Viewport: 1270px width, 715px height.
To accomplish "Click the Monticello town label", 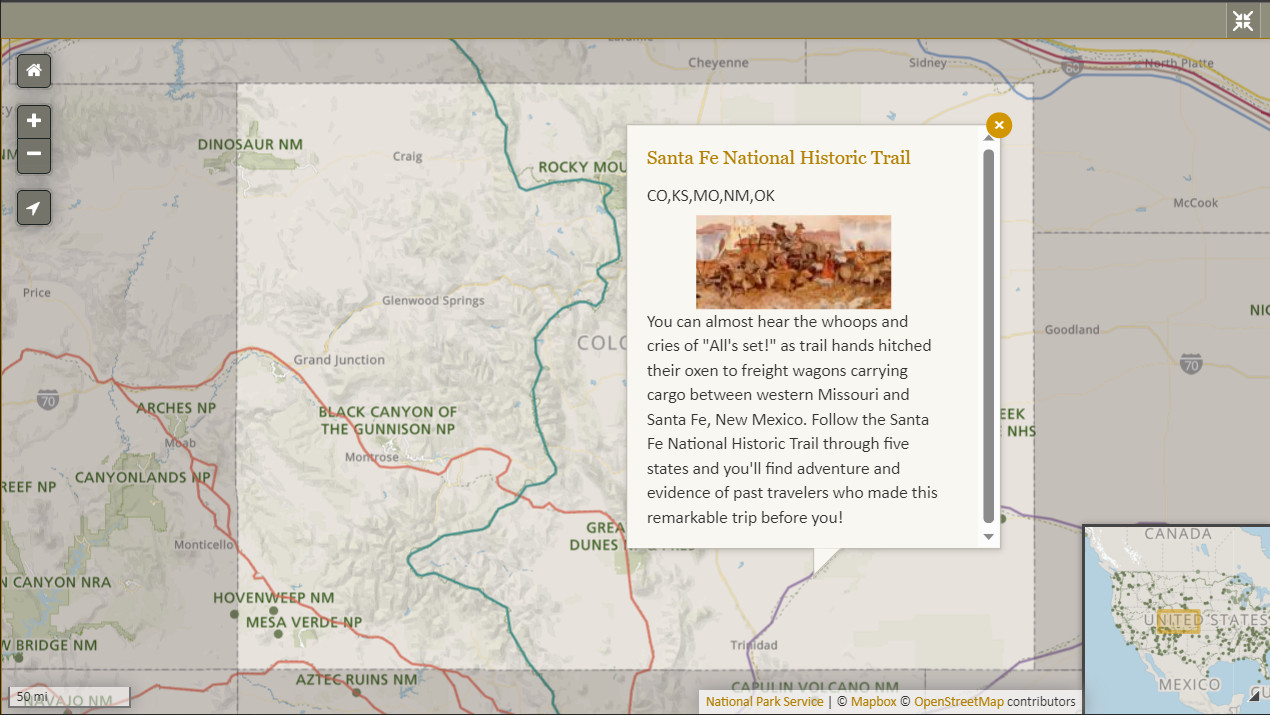I will [x=203, y=545].
